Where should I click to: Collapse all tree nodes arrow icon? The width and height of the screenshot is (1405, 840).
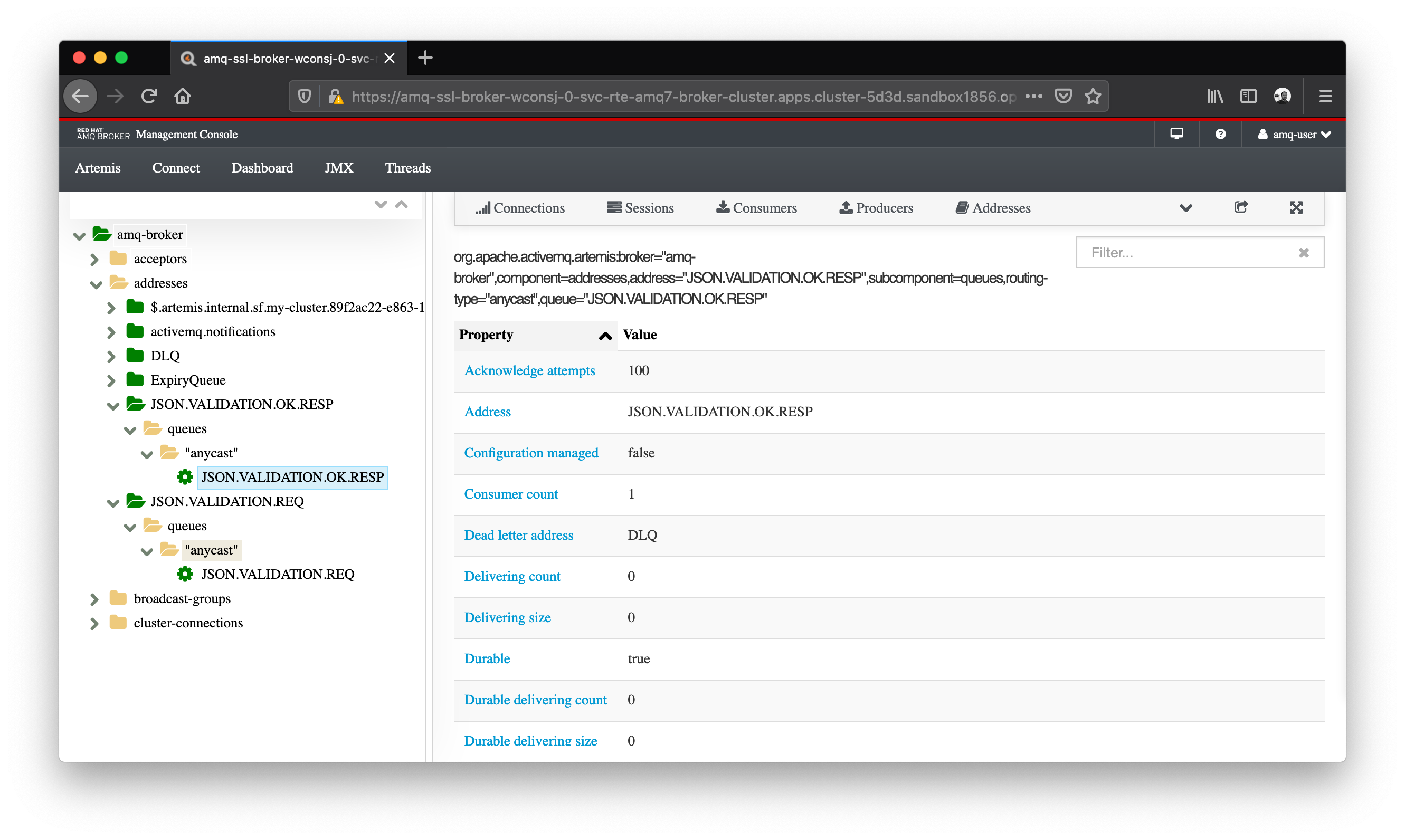coord(401,204)
